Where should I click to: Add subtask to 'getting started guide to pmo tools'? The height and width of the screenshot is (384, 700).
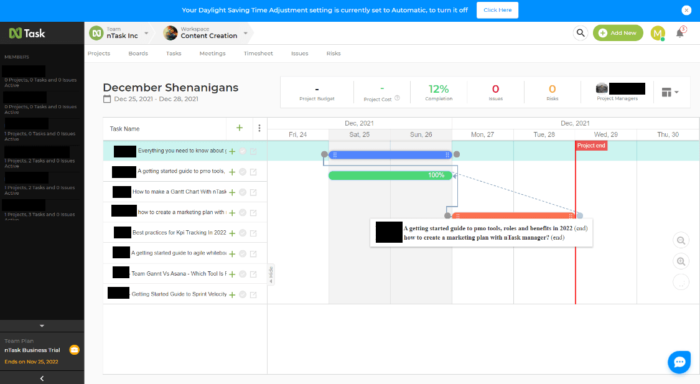coord(232,172)
